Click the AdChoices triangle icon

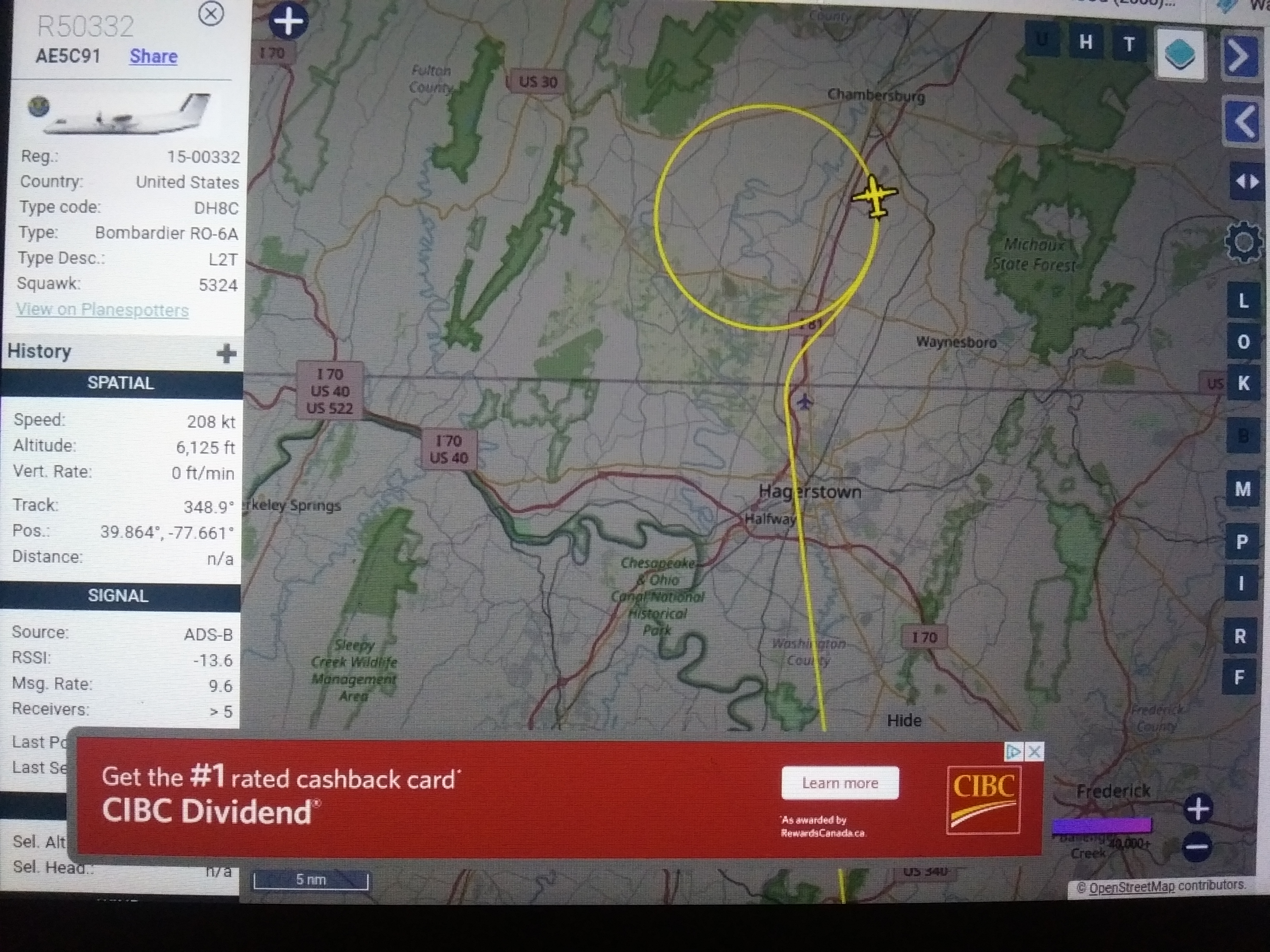click(x=1014, y=751)
